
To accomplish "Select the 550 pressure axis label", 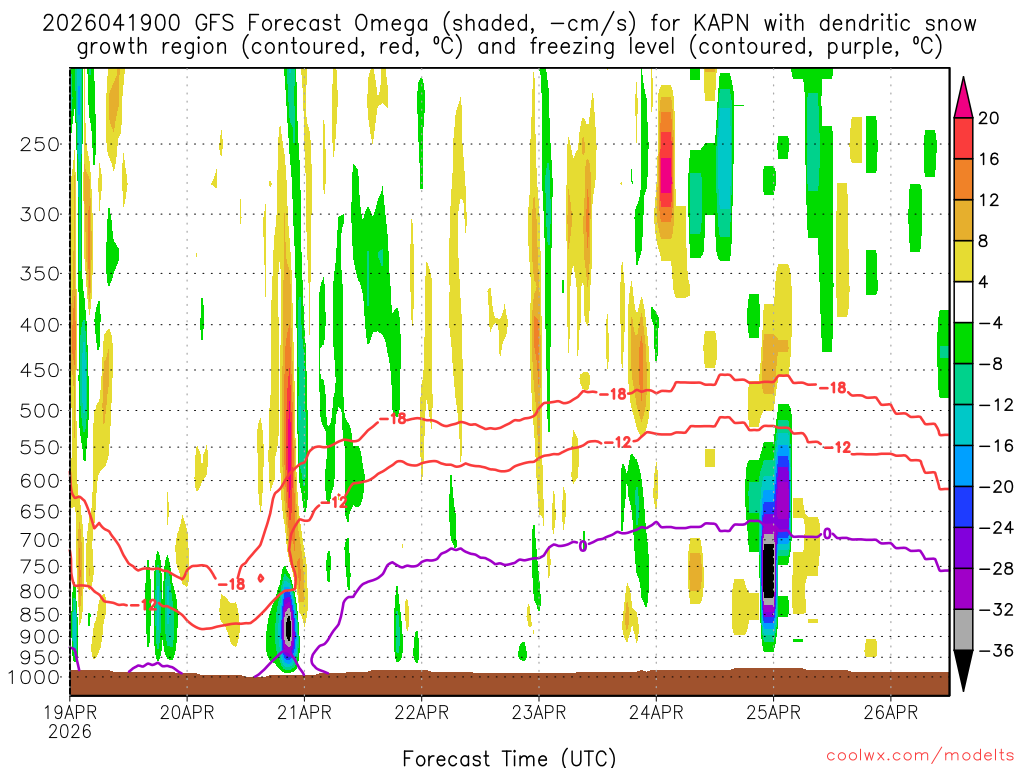I will 40,447.
